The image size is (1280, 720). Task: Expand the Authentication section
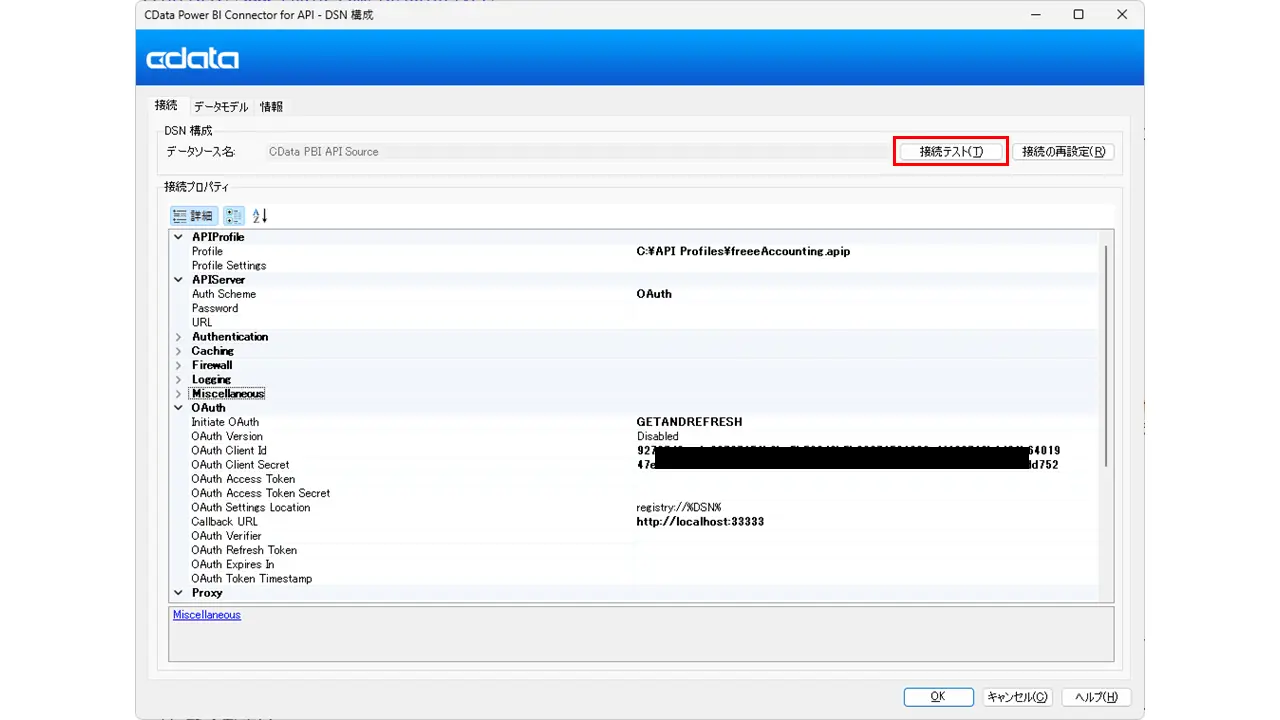179,337
